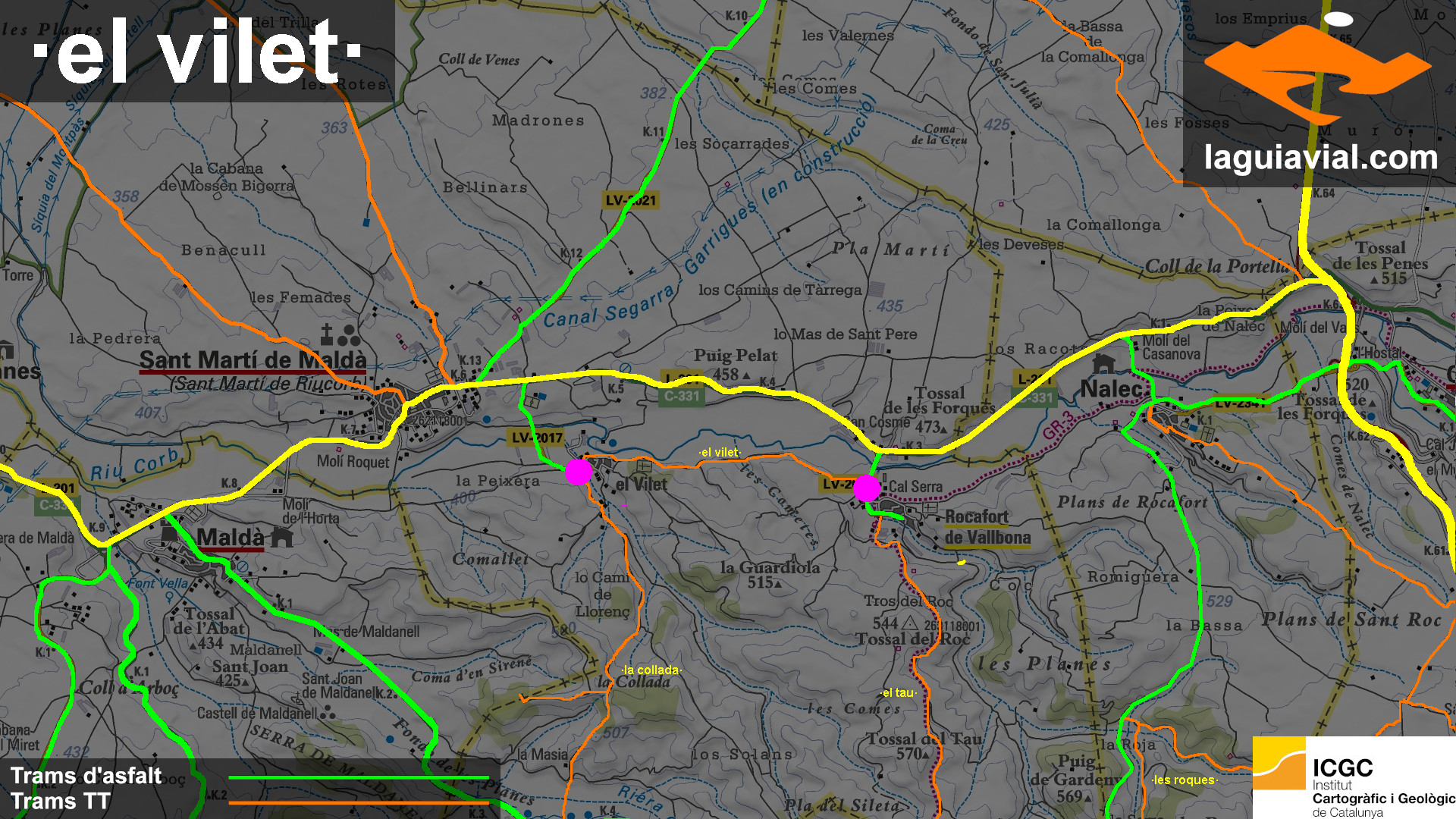
Task: Click the castle icon next to Maldà
Action: point(281,538)
